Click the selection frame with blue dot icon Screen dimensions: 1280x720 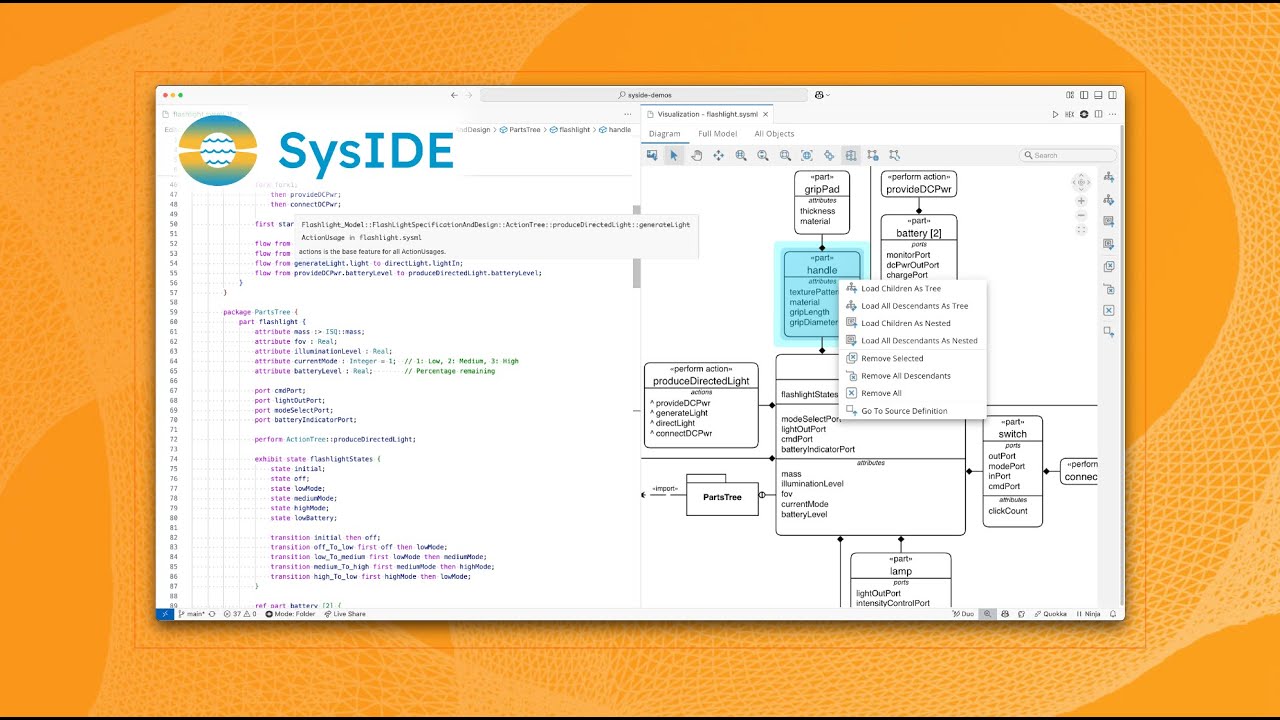click(x=873, y=155)
